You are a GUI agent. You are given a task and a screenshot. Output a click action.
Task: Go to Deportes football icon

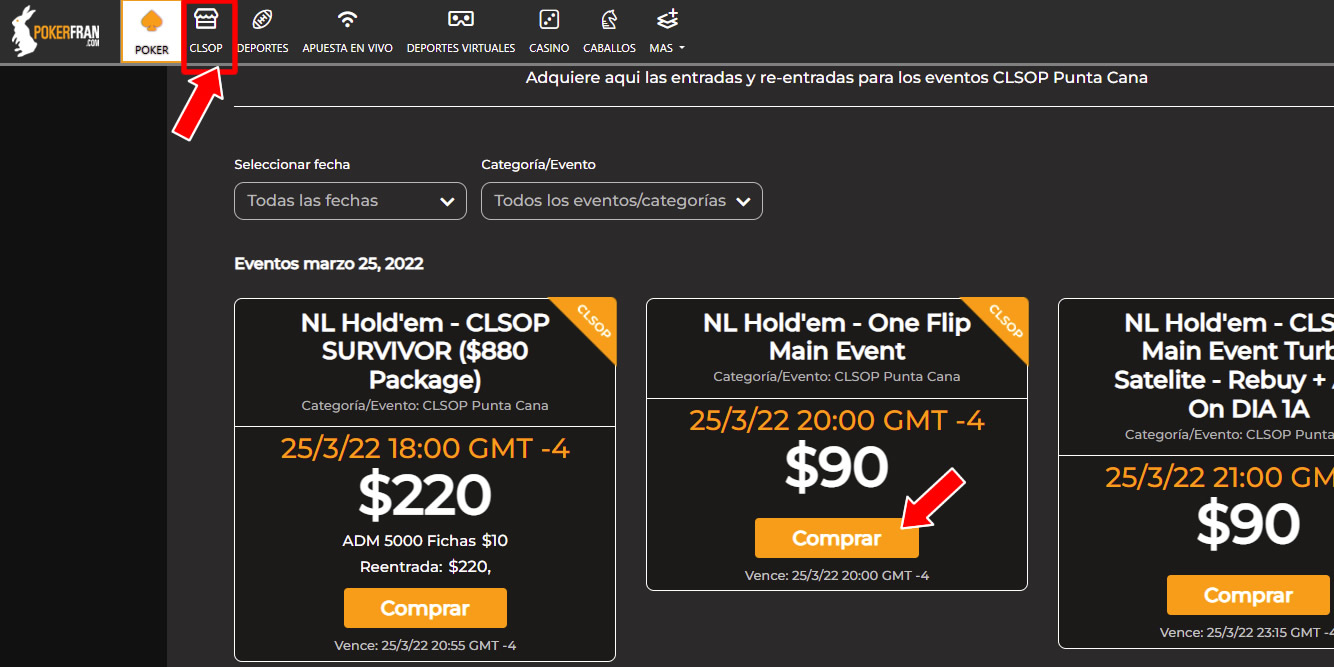[262, 20]
